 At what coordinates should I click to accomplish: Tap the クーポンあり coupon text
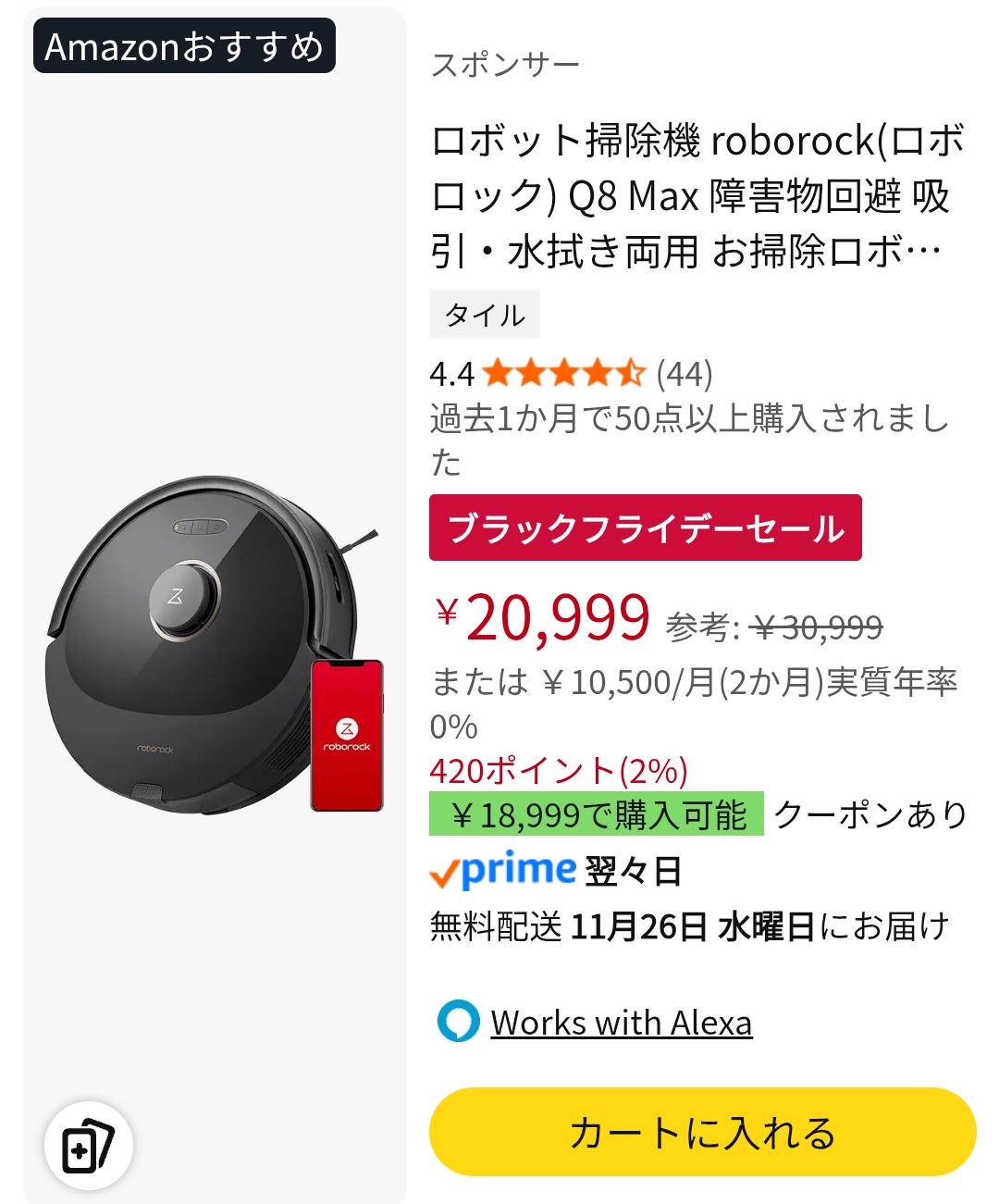click(x=870, y=814)
